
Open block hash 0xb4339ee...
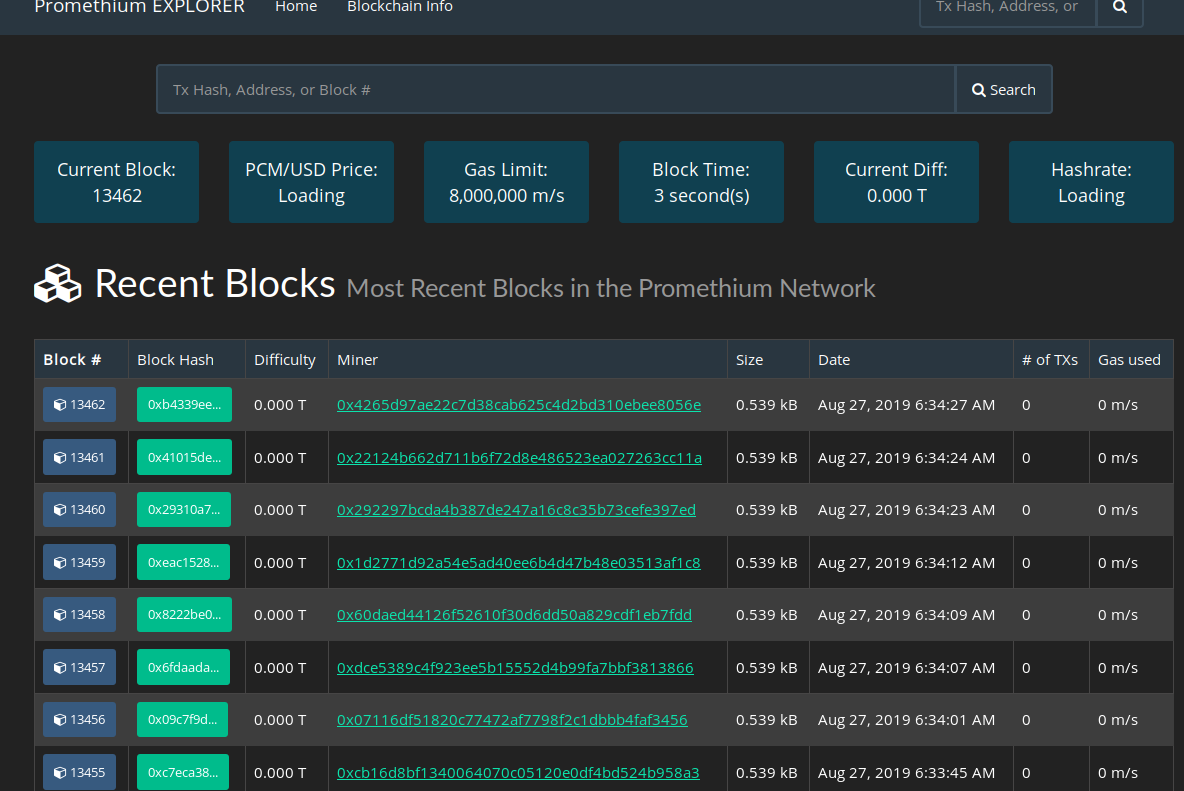(184, 405)
